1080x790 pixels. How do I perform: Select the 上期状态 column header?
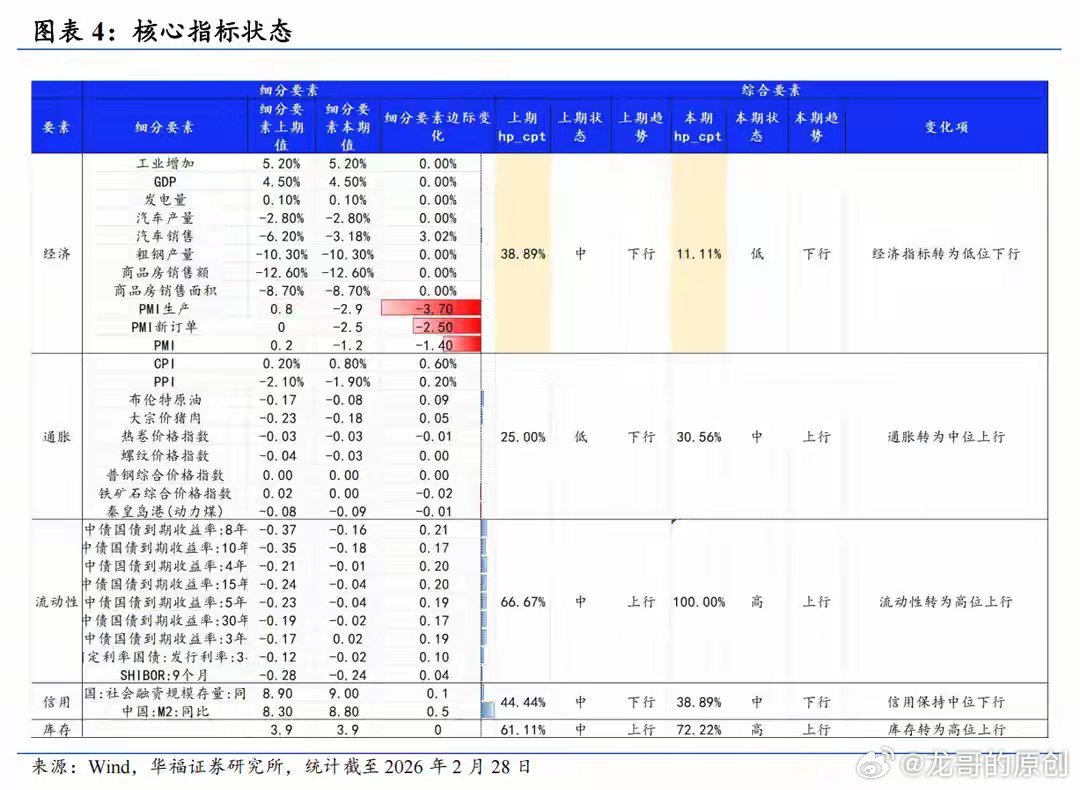580,127
